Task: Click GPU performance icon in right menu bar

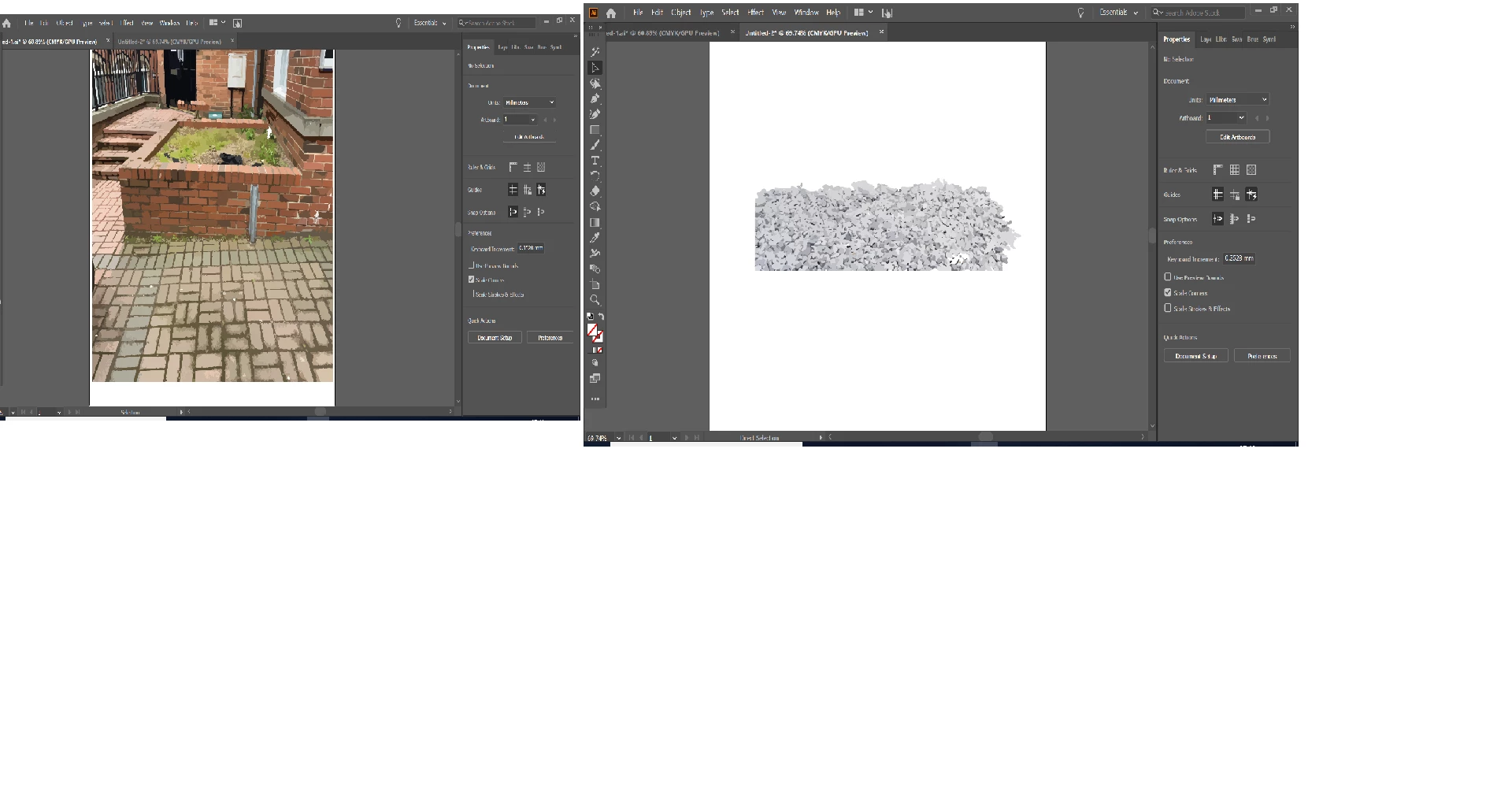Action: point(888,13)
